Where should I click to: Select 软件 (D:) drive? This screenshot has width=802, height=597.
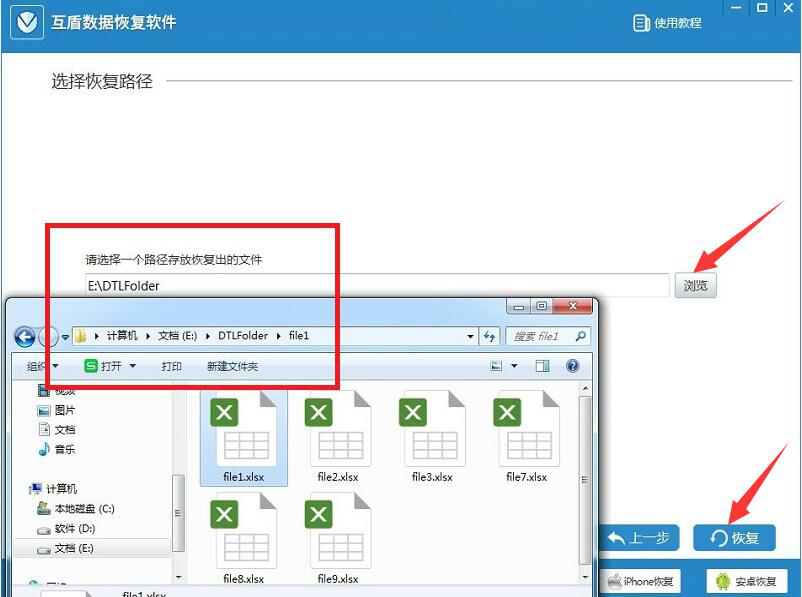tap(66, 528)
